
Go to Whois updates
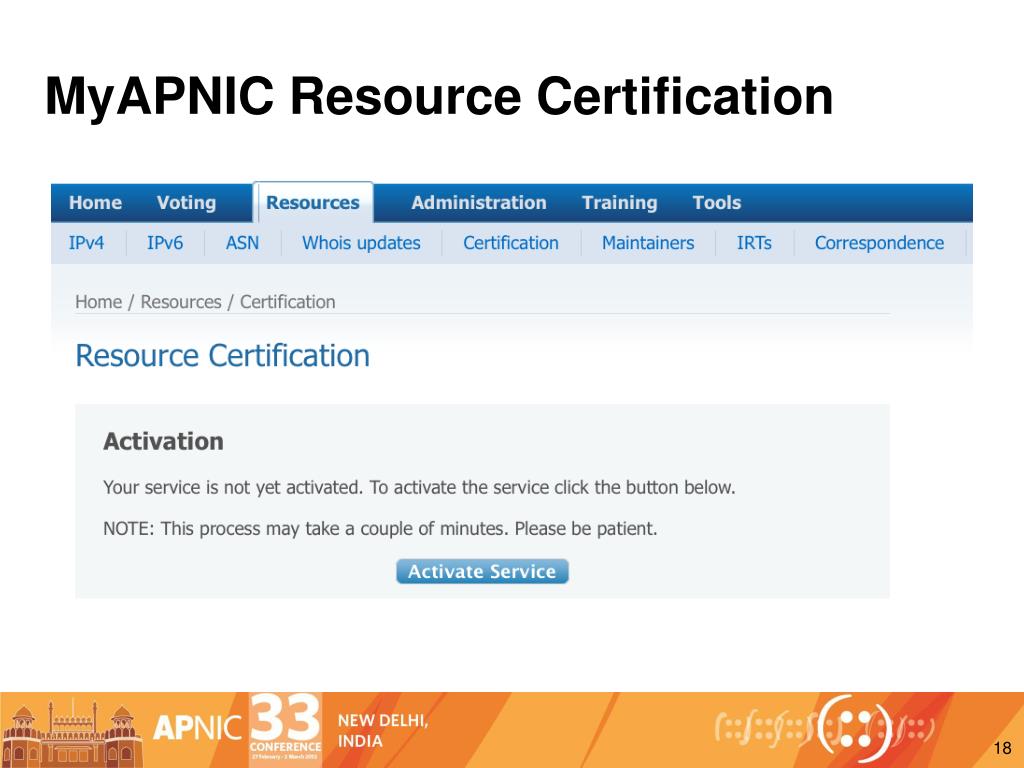tap(361, 243)
